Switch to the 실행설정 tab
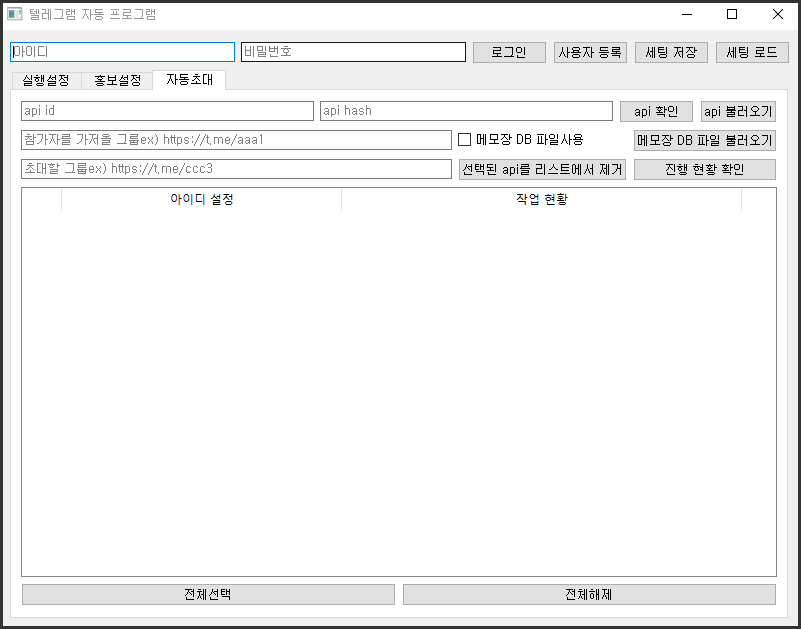The height and width of the screenshot is (629, 801). pyautogui.click(x=45, y=80)
